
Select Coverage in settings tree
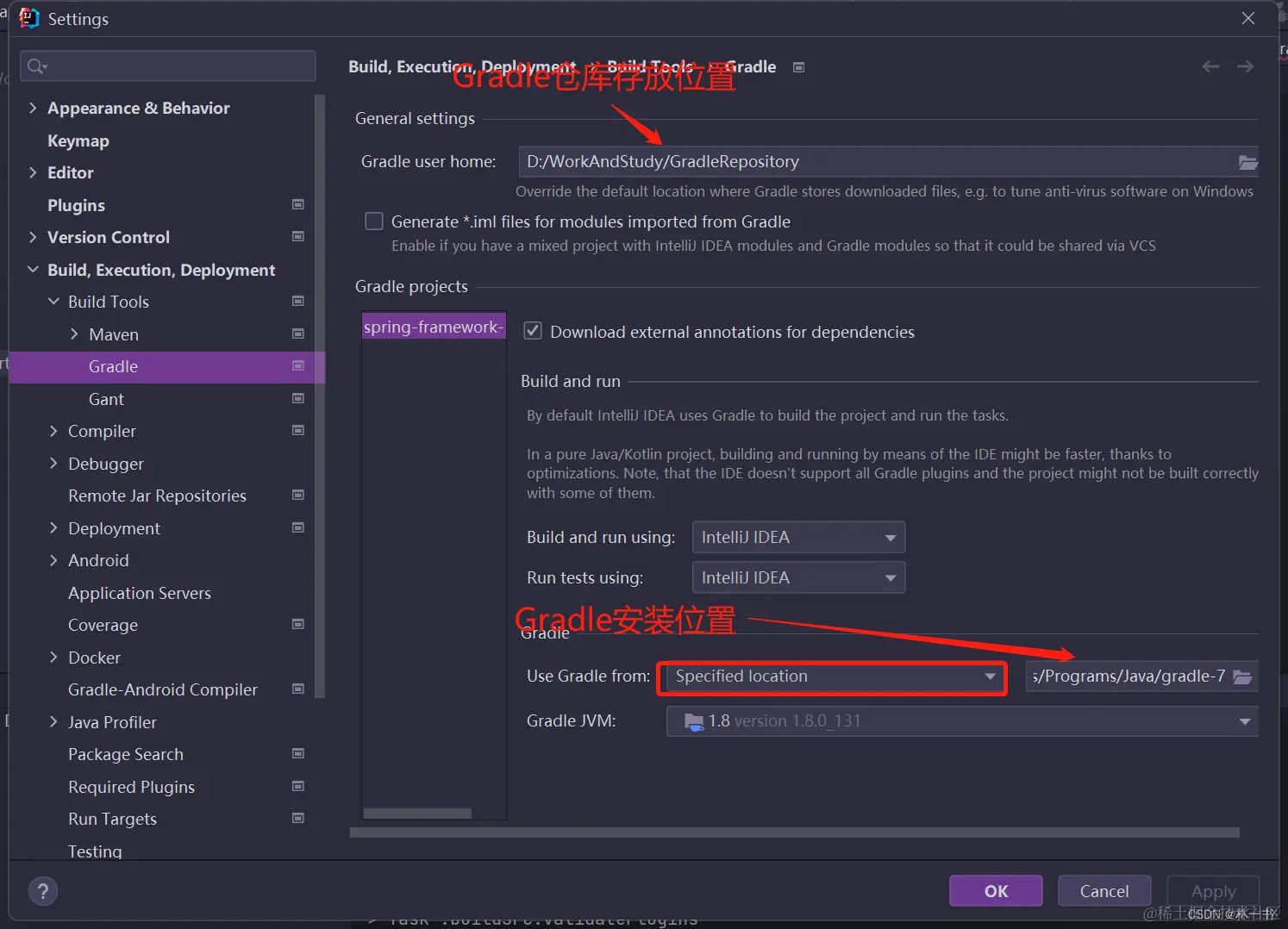[103, 625]
